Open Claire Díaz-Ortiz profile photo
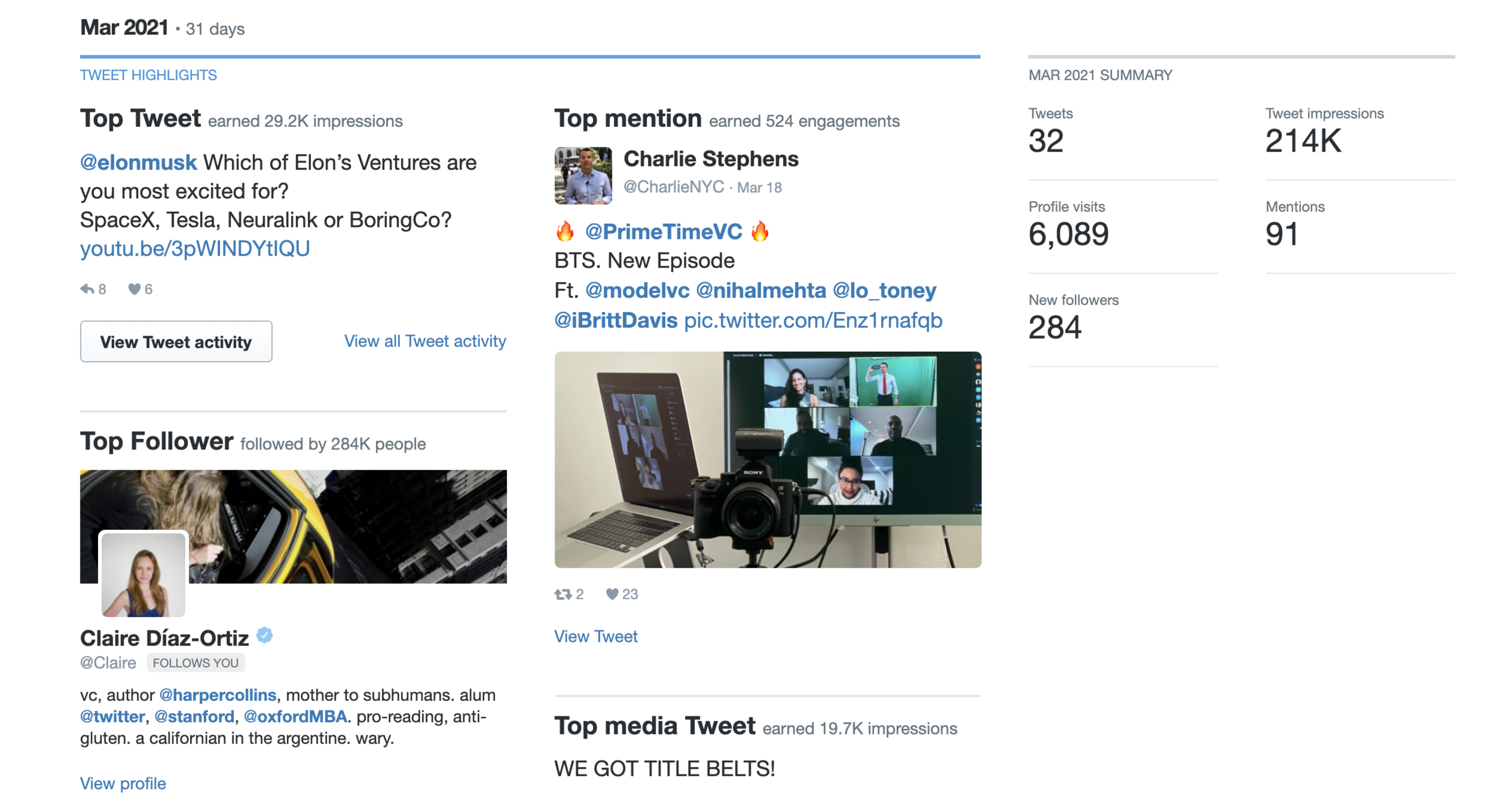The image size is (1491, 812). 143,574
